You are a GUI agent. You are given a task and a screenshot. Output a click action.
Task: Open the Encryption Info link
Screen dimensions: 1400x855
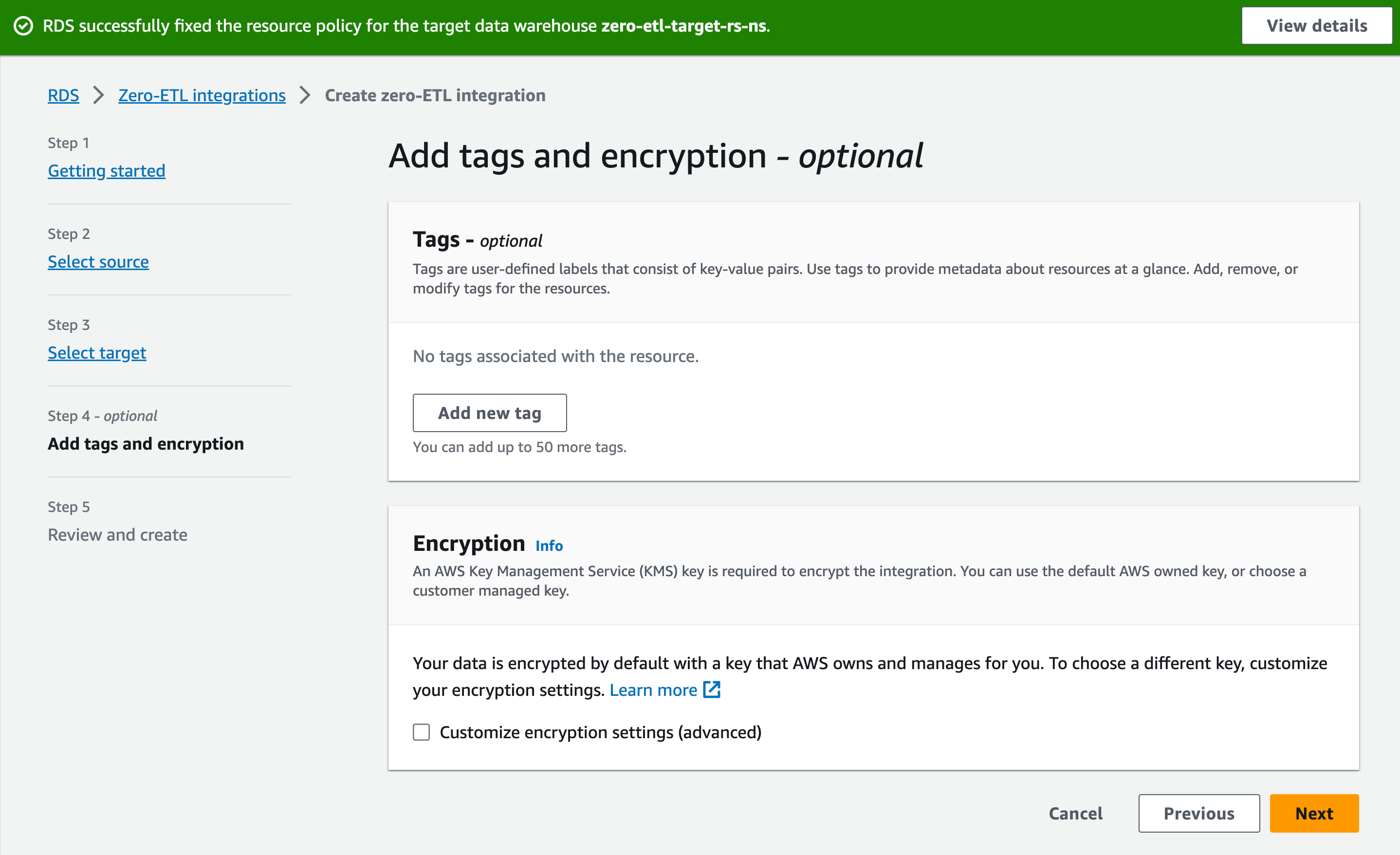pyautogui.click(x=548, y=546)
